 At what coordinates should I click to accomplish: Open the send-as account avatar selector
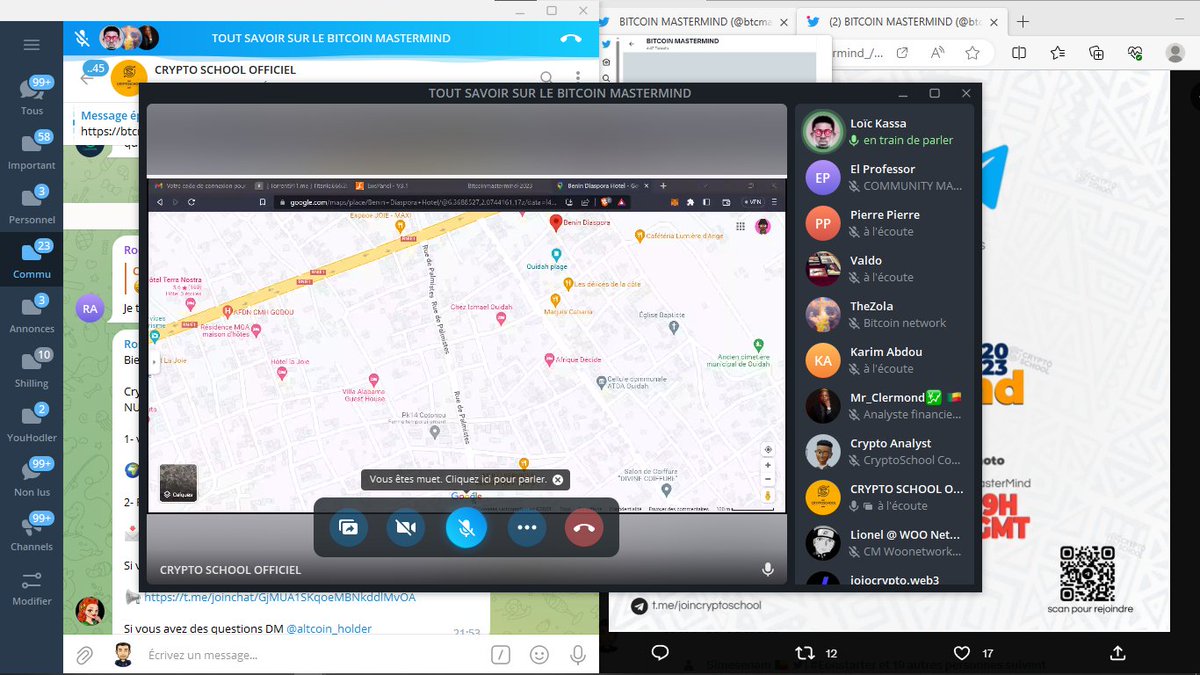pyautogui.click(x=122, y=655)
